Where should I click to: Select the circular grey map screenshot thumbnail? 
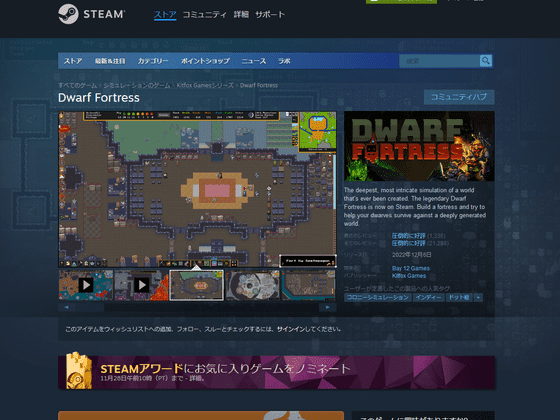click(x=252, y=285)
